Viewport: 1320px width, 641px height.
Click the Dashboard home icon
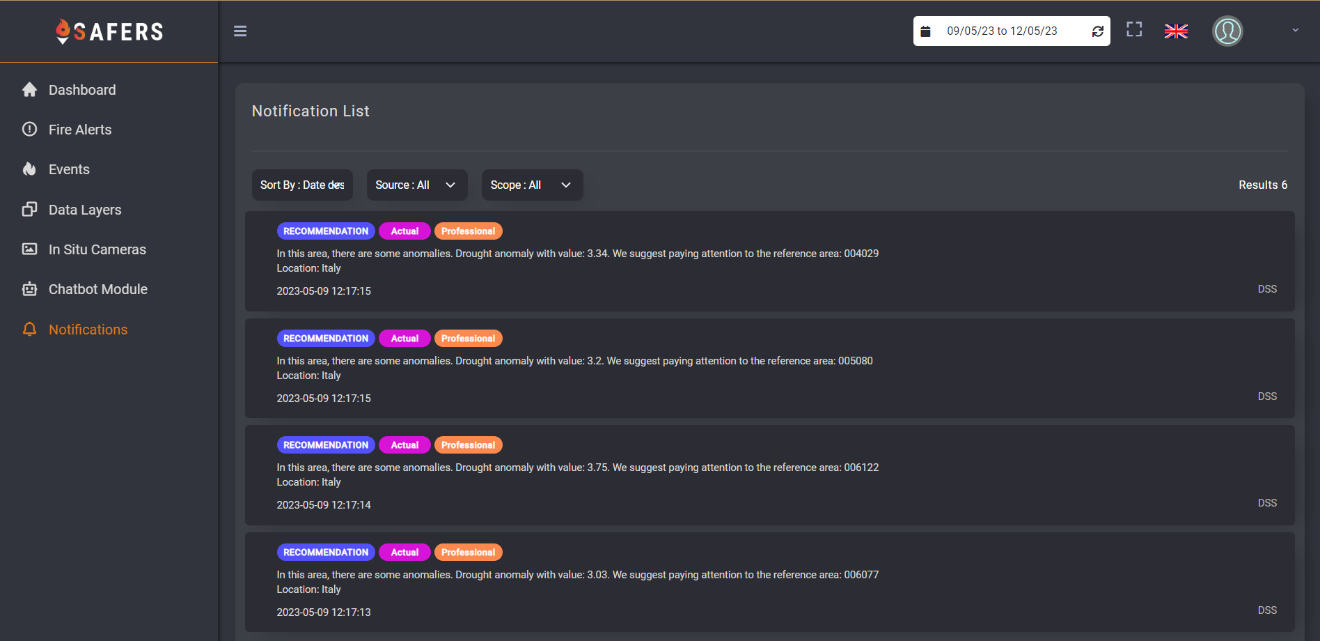click(29, 90)
